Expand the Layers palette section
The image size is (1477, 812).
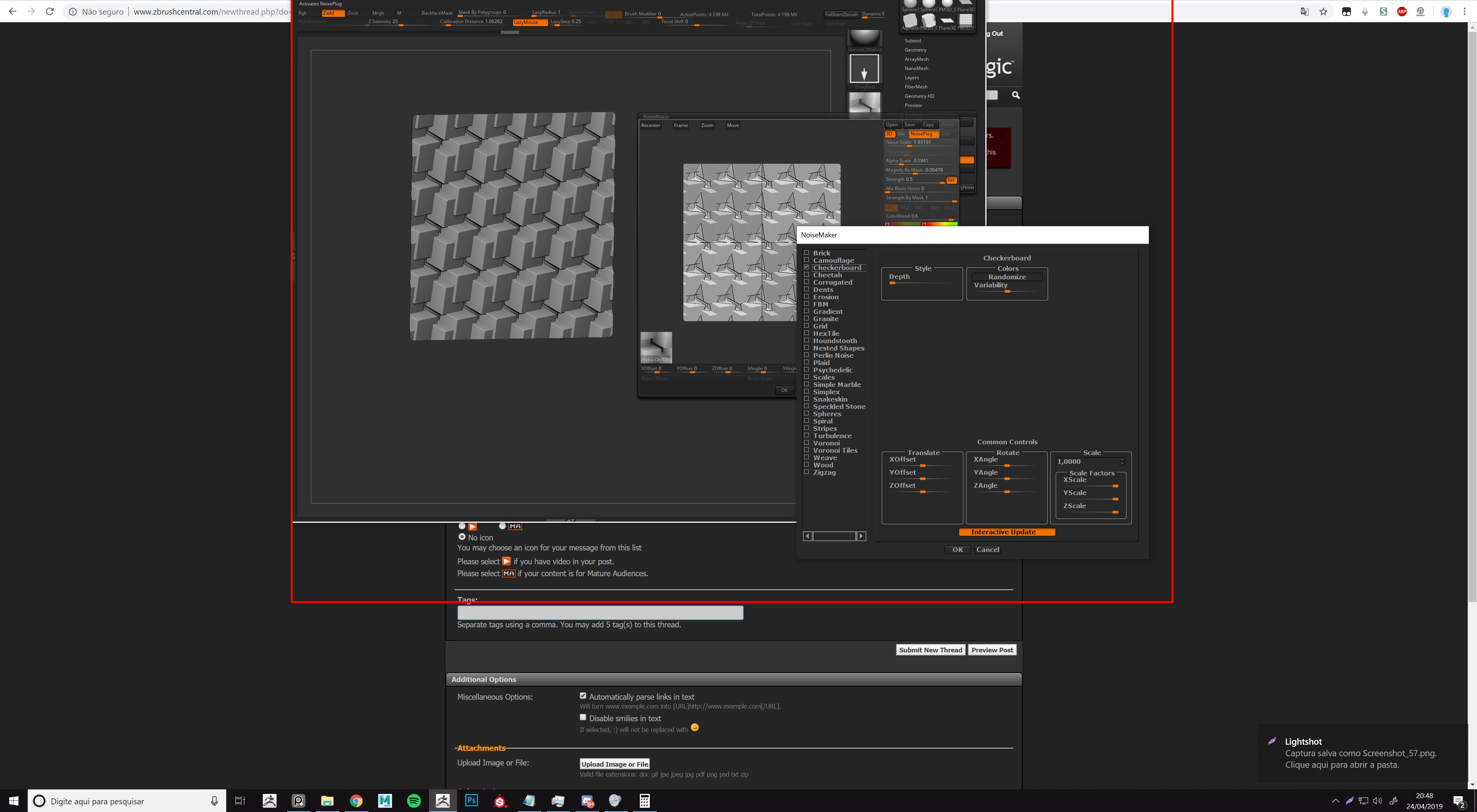pyautogui.click(x=912, y=77)
